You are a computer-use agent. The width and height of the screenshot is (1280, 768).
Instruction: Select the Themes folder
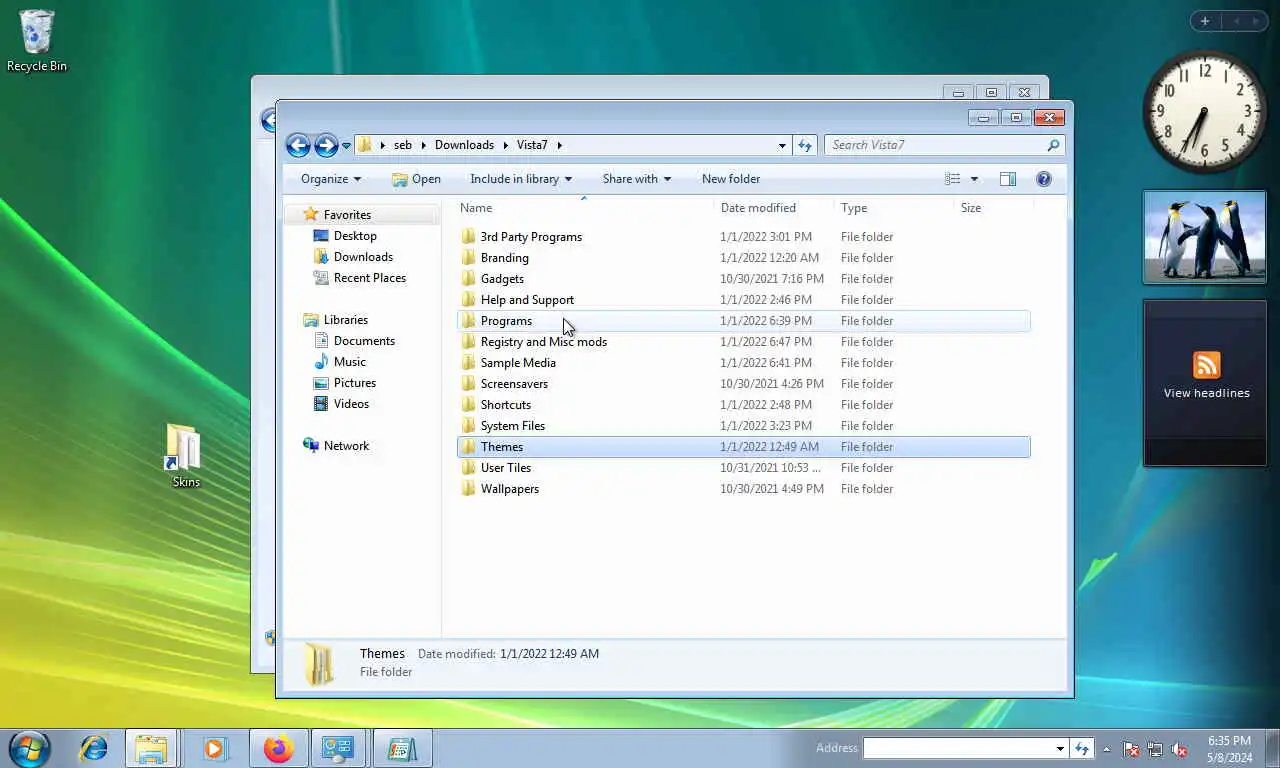(502, 447)
